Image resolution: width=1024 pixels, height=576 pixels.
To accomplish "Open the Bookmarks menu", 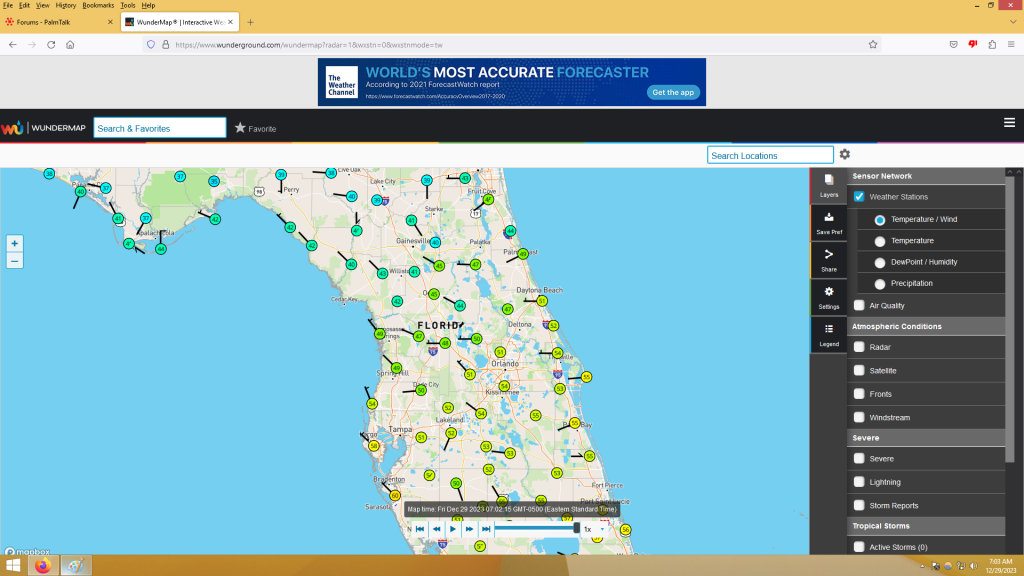I will coord(98,5).
